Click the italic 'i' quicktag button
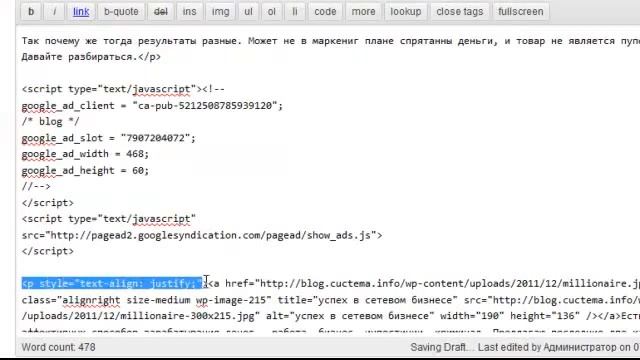This screenshot has height=360, width=640. (55, 11)
